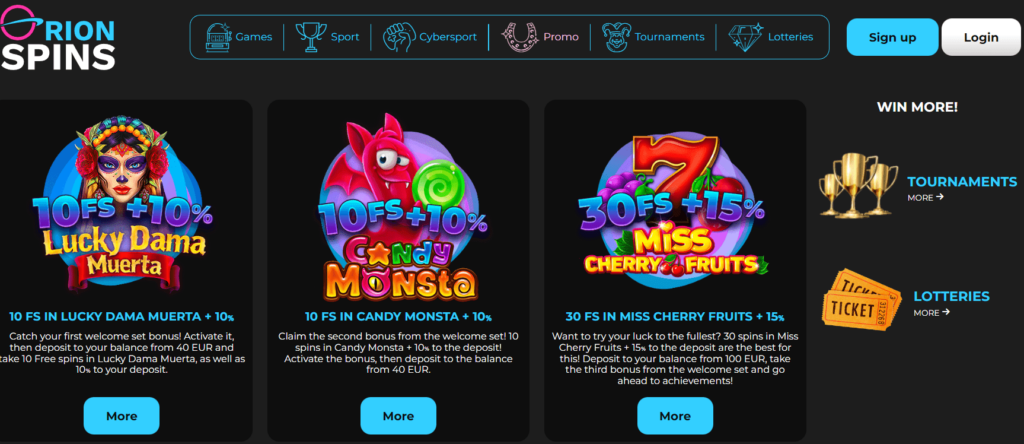Click the Tournaments jester icon

615,37
